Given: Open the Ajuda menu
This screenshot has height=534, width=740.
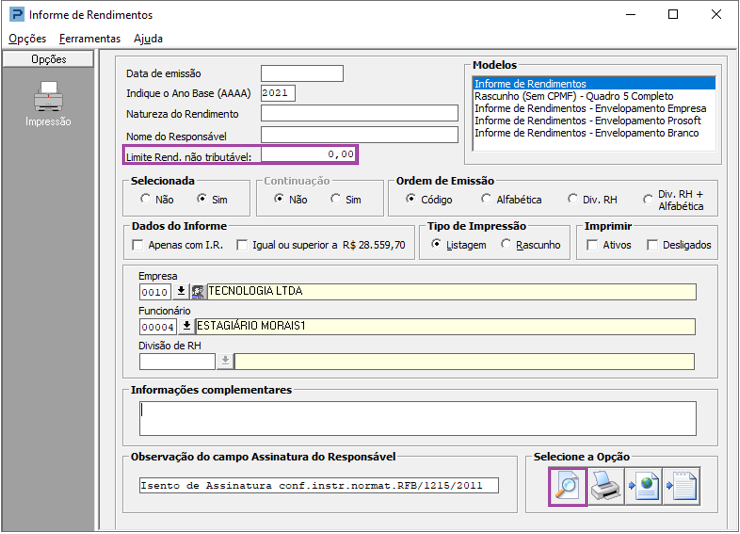Looking at the screenshot, I should point(148,39).
